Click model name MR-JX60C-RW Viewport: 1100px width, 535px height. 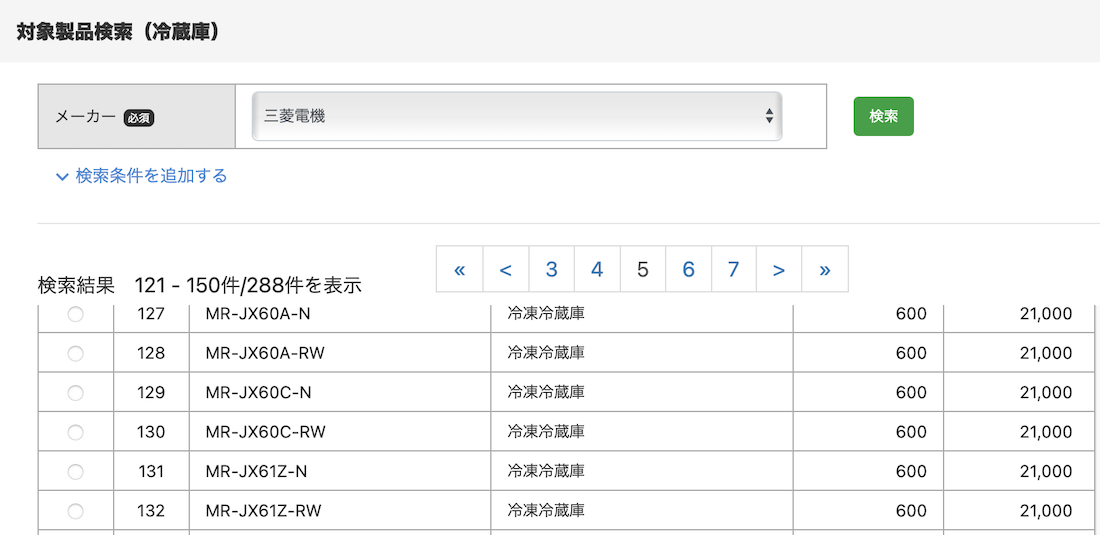click(266, 432)
